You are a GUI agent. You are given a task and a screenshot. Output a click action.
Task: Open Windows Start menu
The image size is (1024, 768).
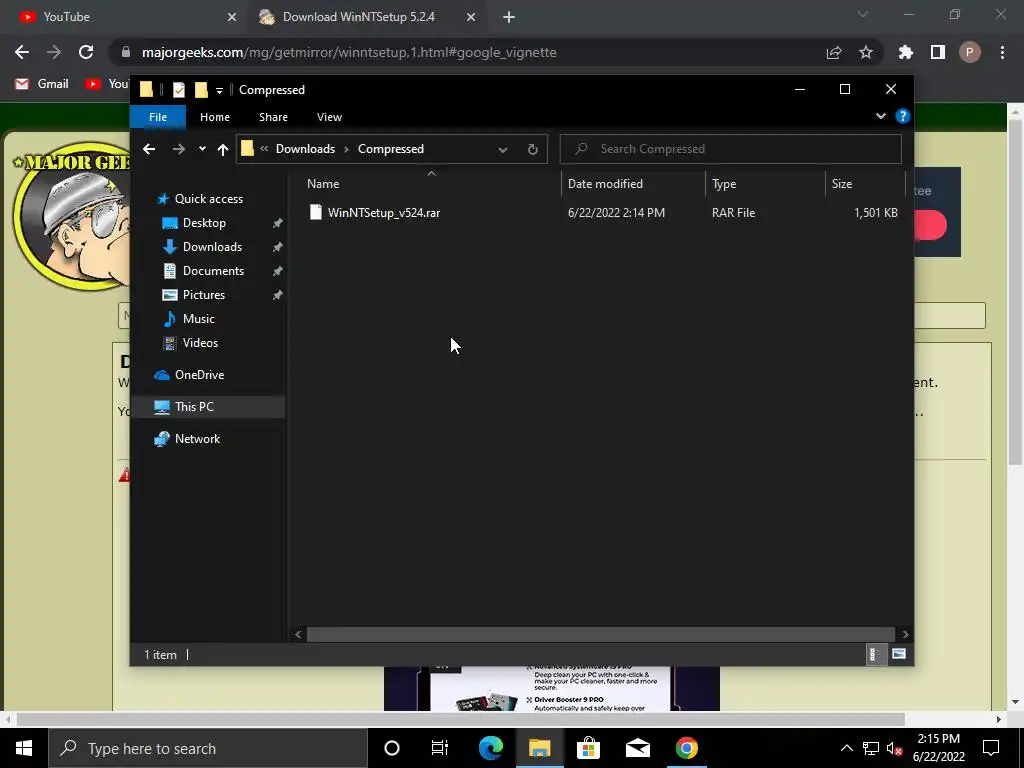(x=24, y=748)
